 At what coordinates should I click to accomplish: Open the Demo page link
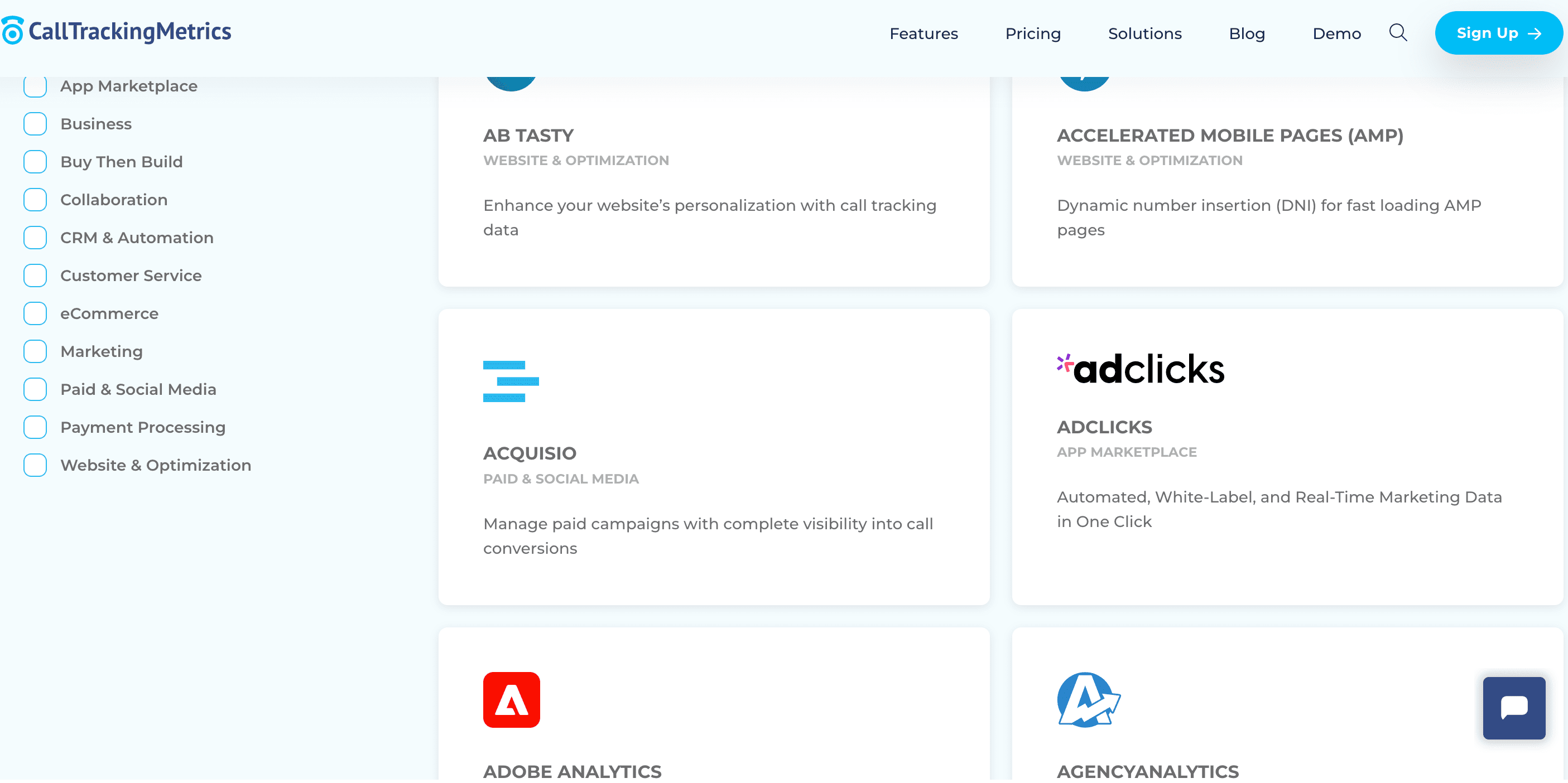(x=1336, y=33)
